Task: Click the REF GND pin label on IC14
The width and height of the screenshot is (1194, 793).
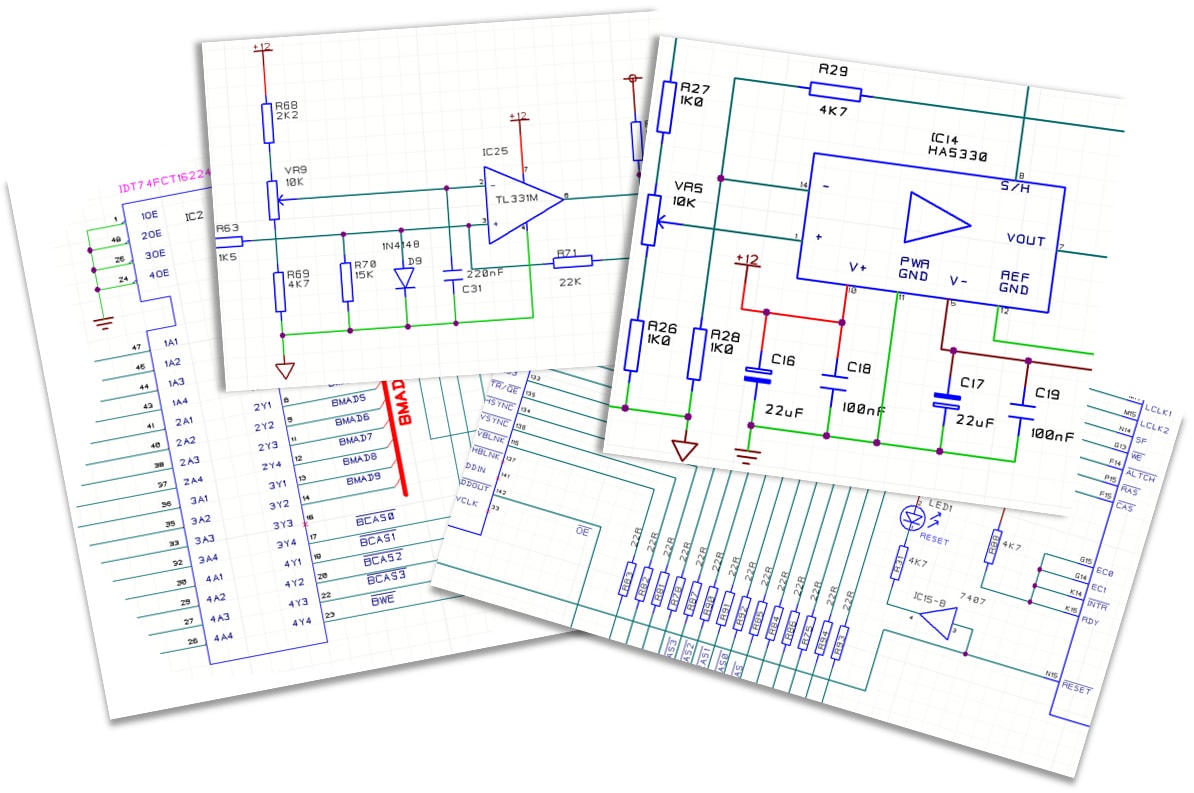Action: pyautogui.click(x=1014, y=283)
